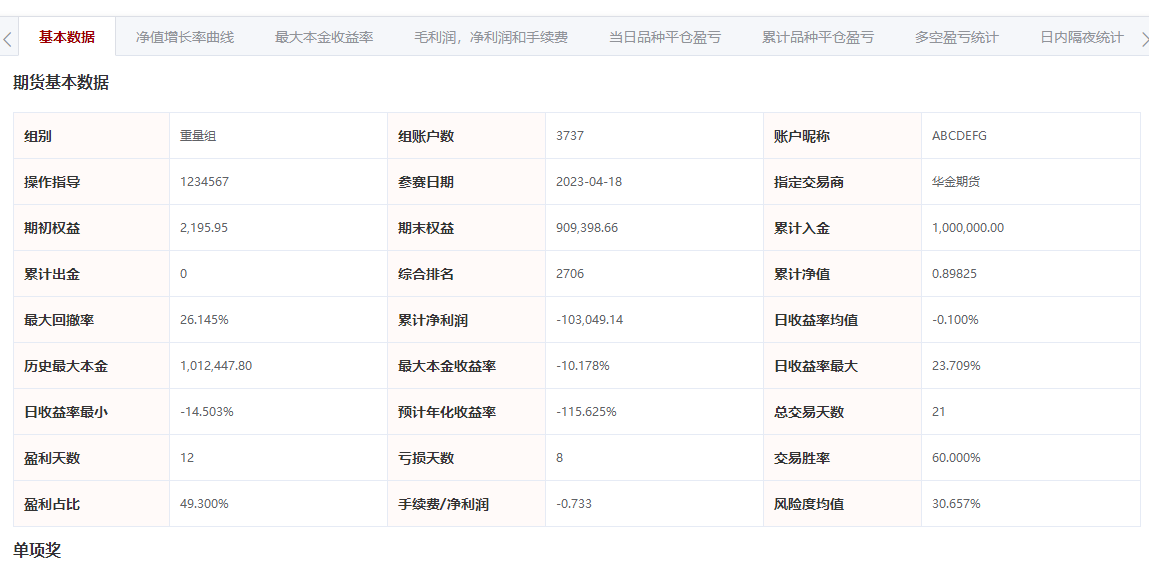The height and width of the screenshot is (564, 1149).
Task: Click the right tab scroll arrow
Action: tap(1143, 39)
